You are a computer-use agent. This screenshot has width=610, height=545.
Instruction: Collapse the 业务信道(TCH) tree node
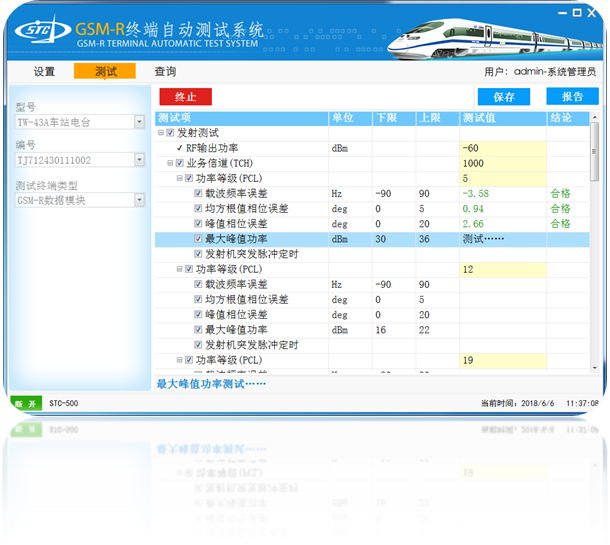(170, 163)
